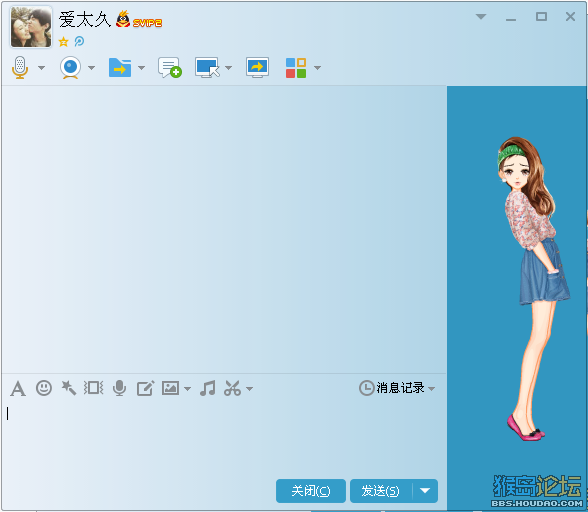Expand applications menu arrow
This screenshot has height=512, width=588.
point(317,68)
